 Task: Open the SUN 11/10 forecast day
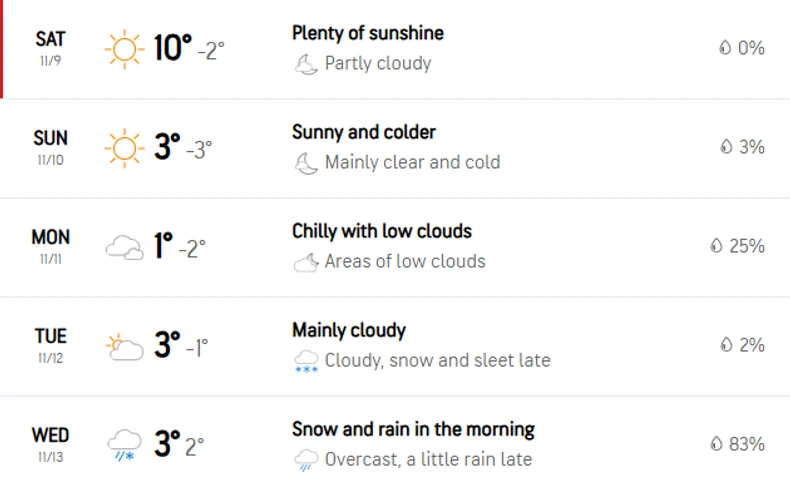click(x=50, y=146)
